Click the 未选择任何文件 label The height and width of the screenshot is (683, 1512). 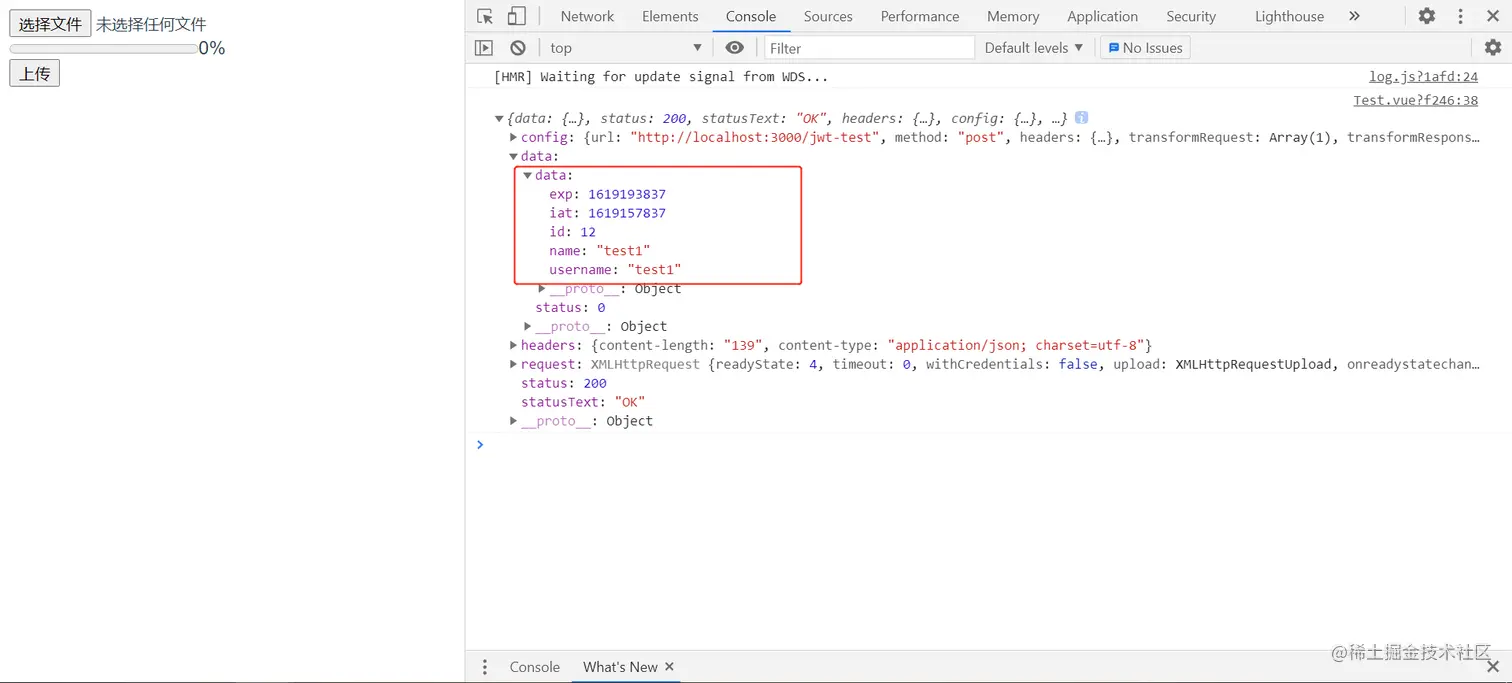coord(151,24)
